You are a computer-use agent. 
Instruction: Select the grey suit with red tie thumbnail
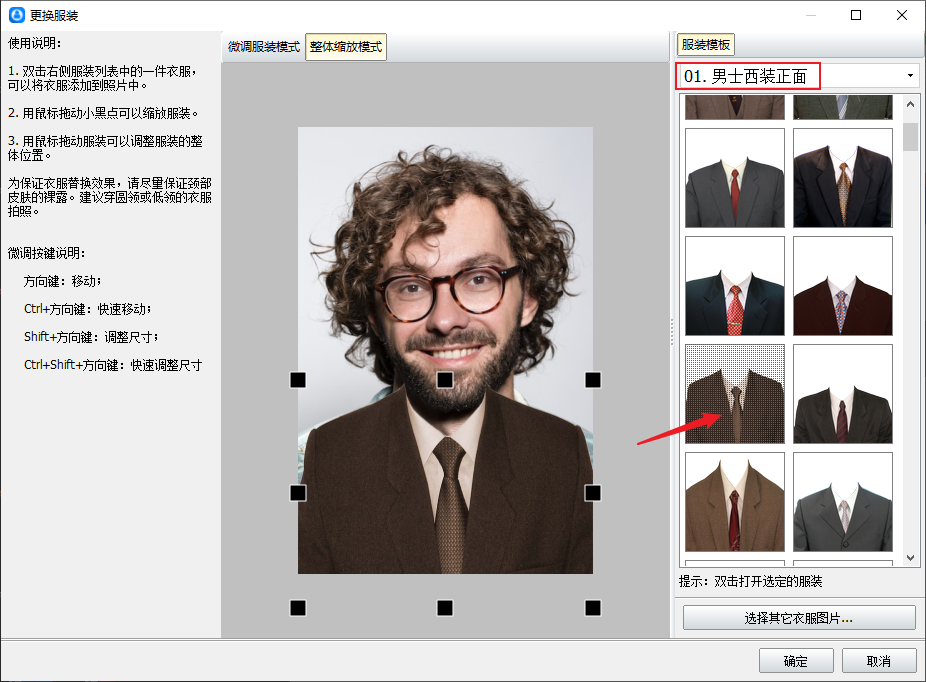tap(735, 178)
